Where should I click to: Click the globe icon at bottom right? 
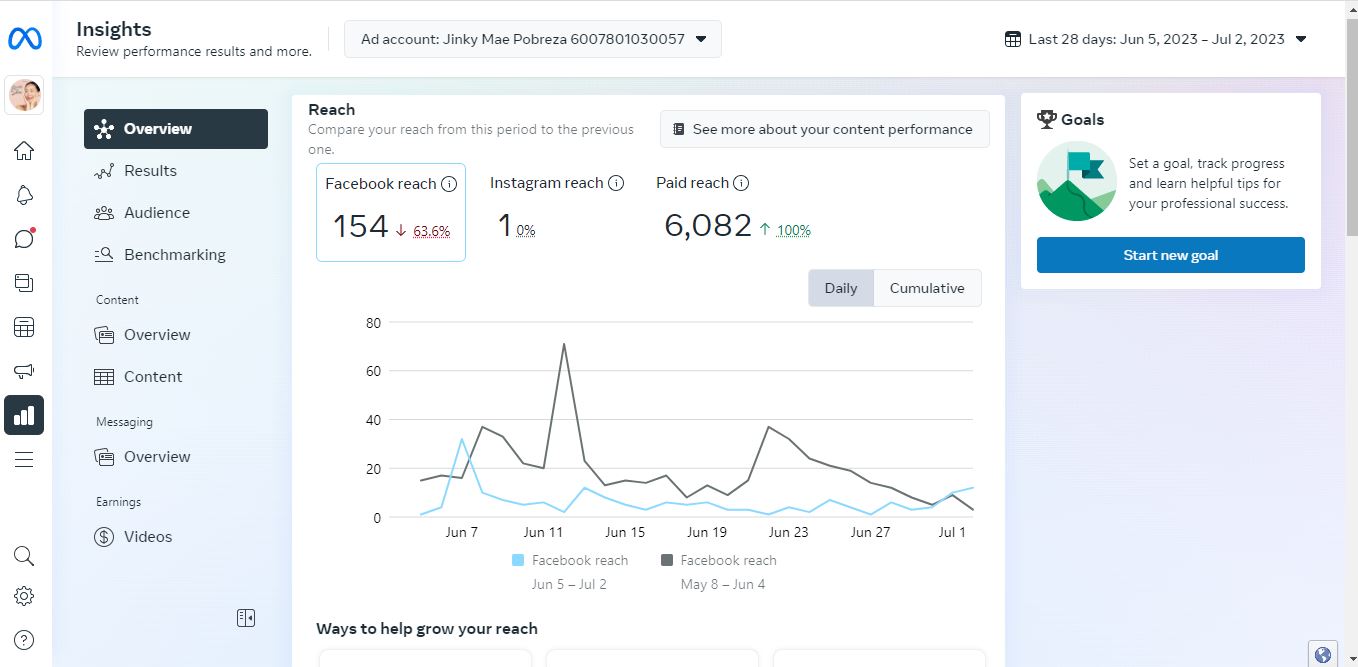coord(1322,655)
